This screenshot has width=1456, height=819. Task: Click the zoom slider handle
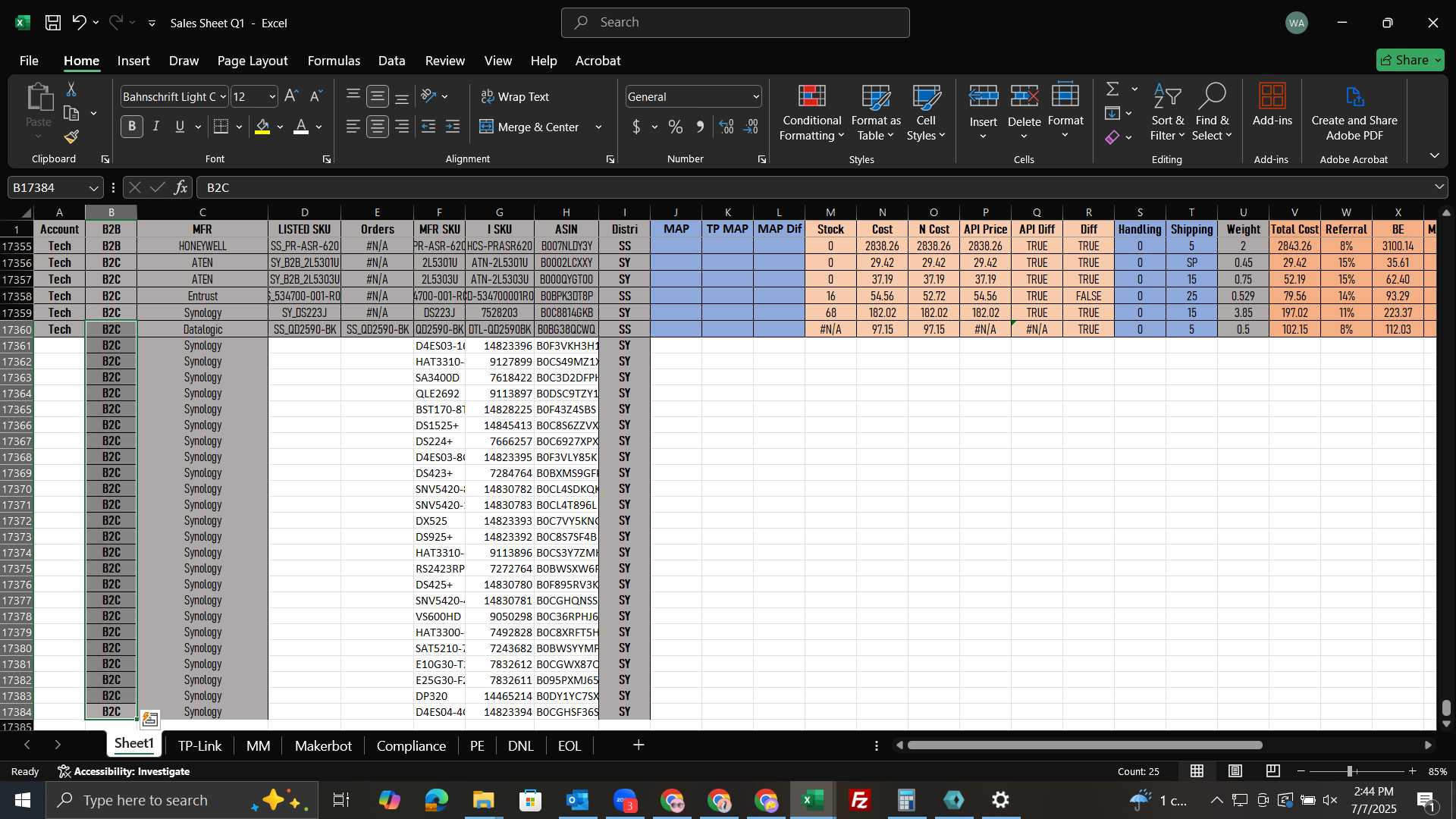click(1350, 771)
